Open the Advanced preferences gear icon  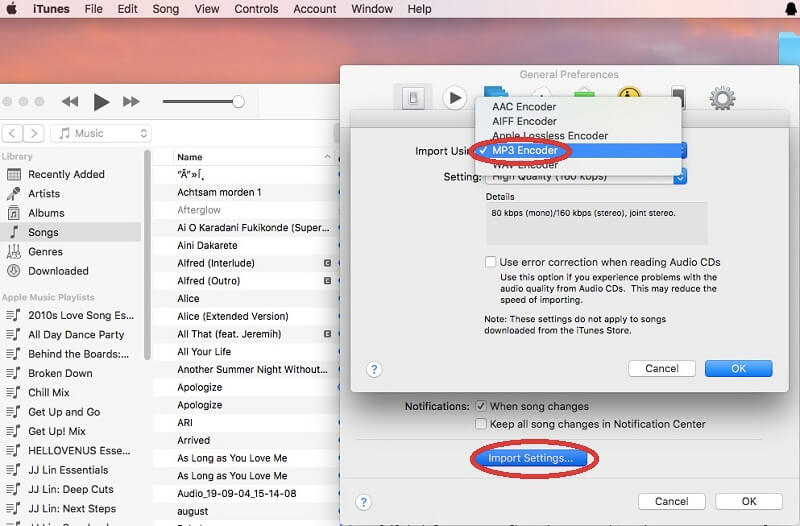pos(722,98)
